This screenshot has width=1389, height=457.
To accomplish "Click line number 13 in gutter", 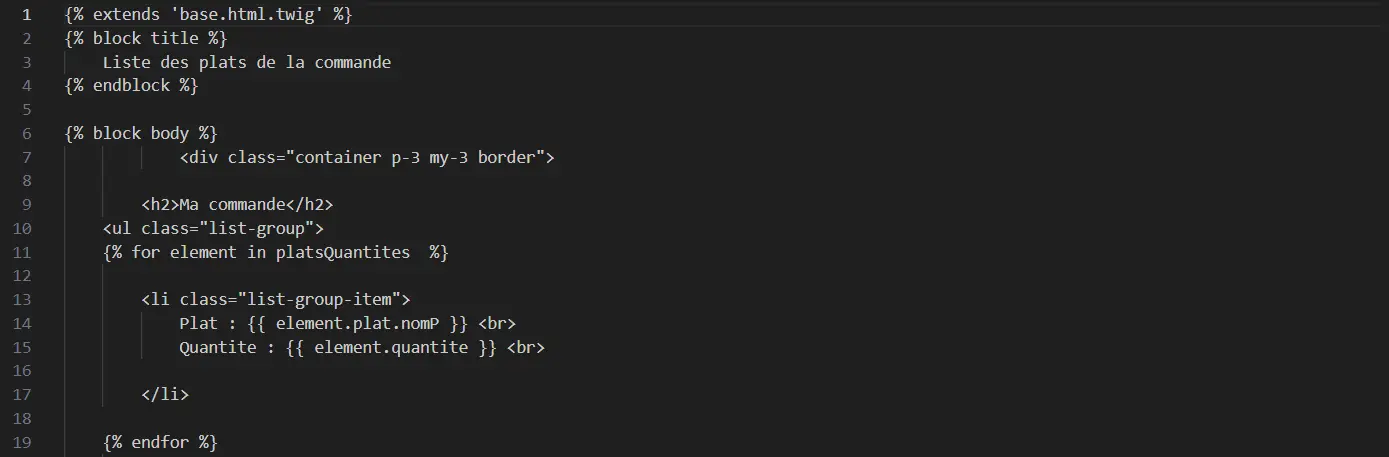I will point(25,299).
